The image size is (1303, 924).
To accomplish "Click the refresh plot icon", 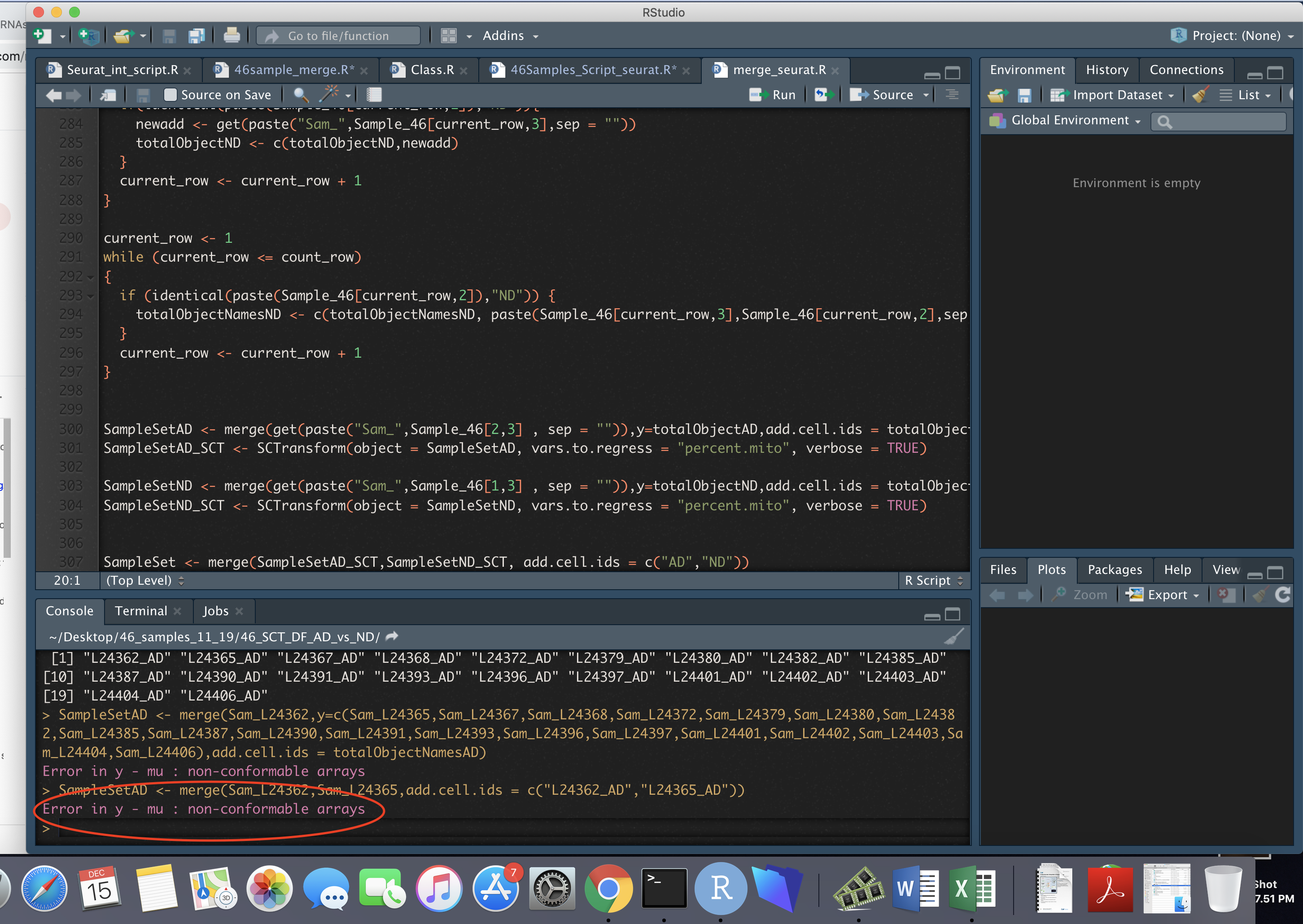I will coord(1282,595).
